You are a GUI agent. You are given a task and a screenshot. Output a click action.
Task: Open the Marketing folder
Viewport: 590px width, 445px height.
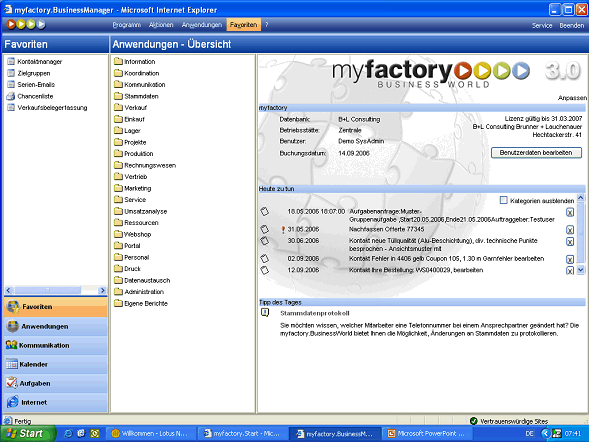(132, 188)
